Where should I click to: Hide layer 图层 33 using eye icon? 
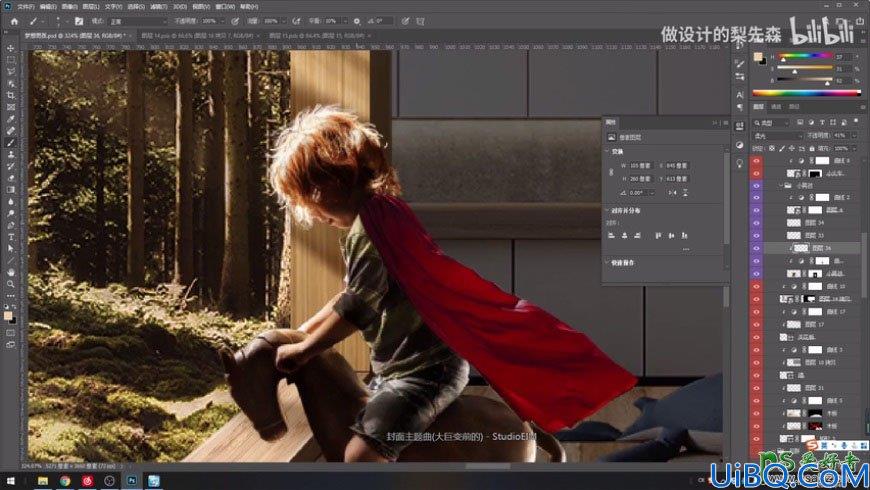(x=756, y=235)
